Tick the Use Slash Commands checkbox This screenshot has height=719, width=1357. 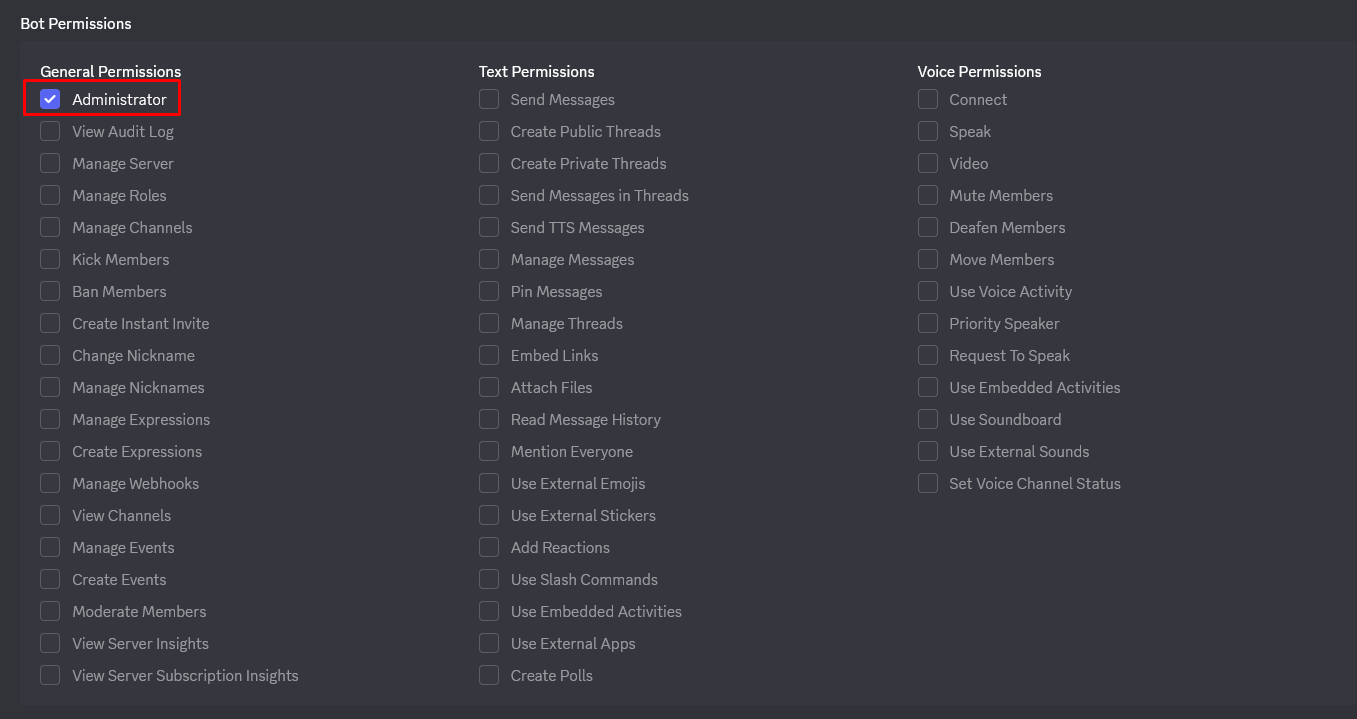pos(489,580)
